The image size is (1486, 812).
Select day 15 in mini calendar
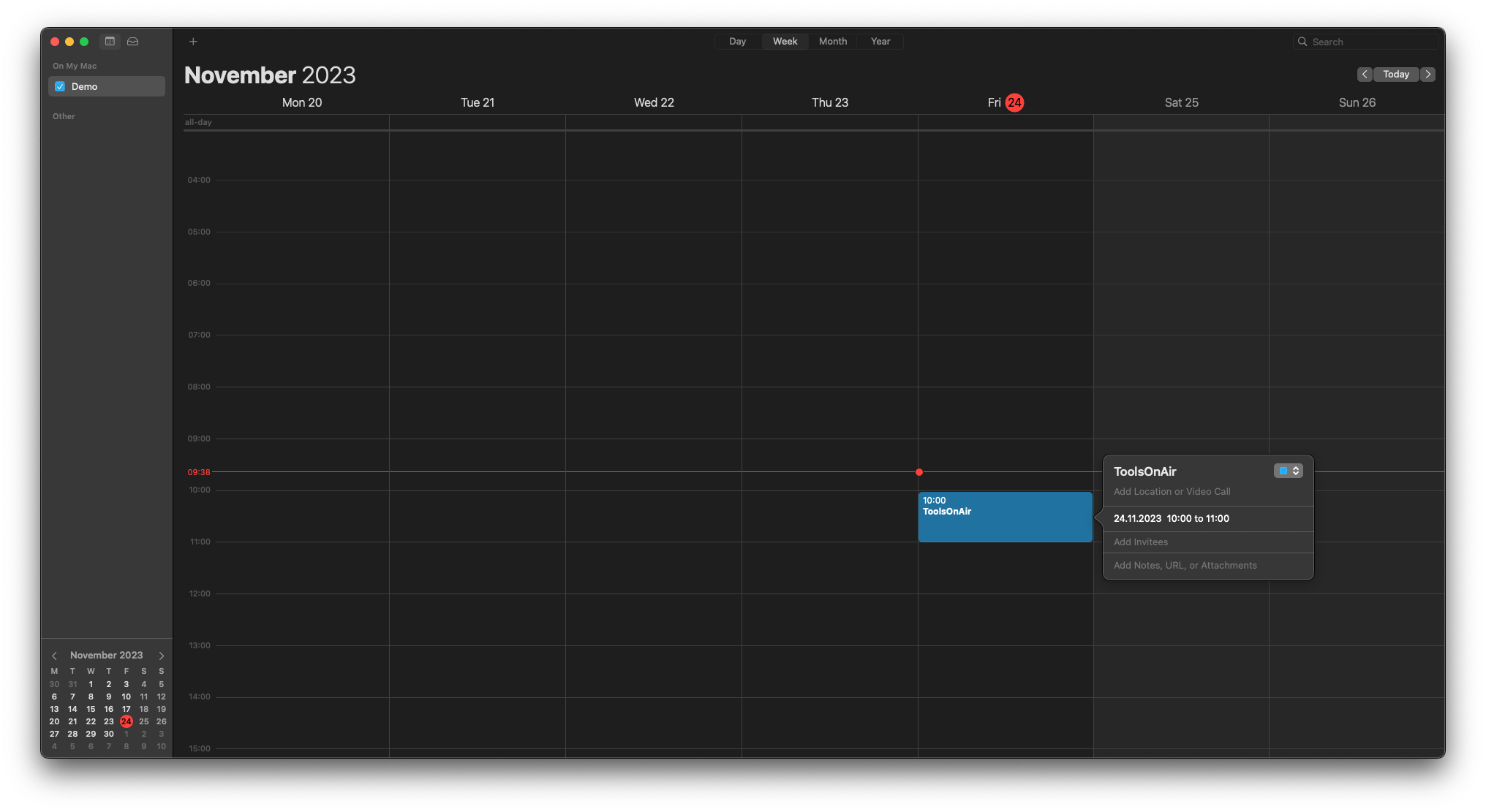point(91,709)
